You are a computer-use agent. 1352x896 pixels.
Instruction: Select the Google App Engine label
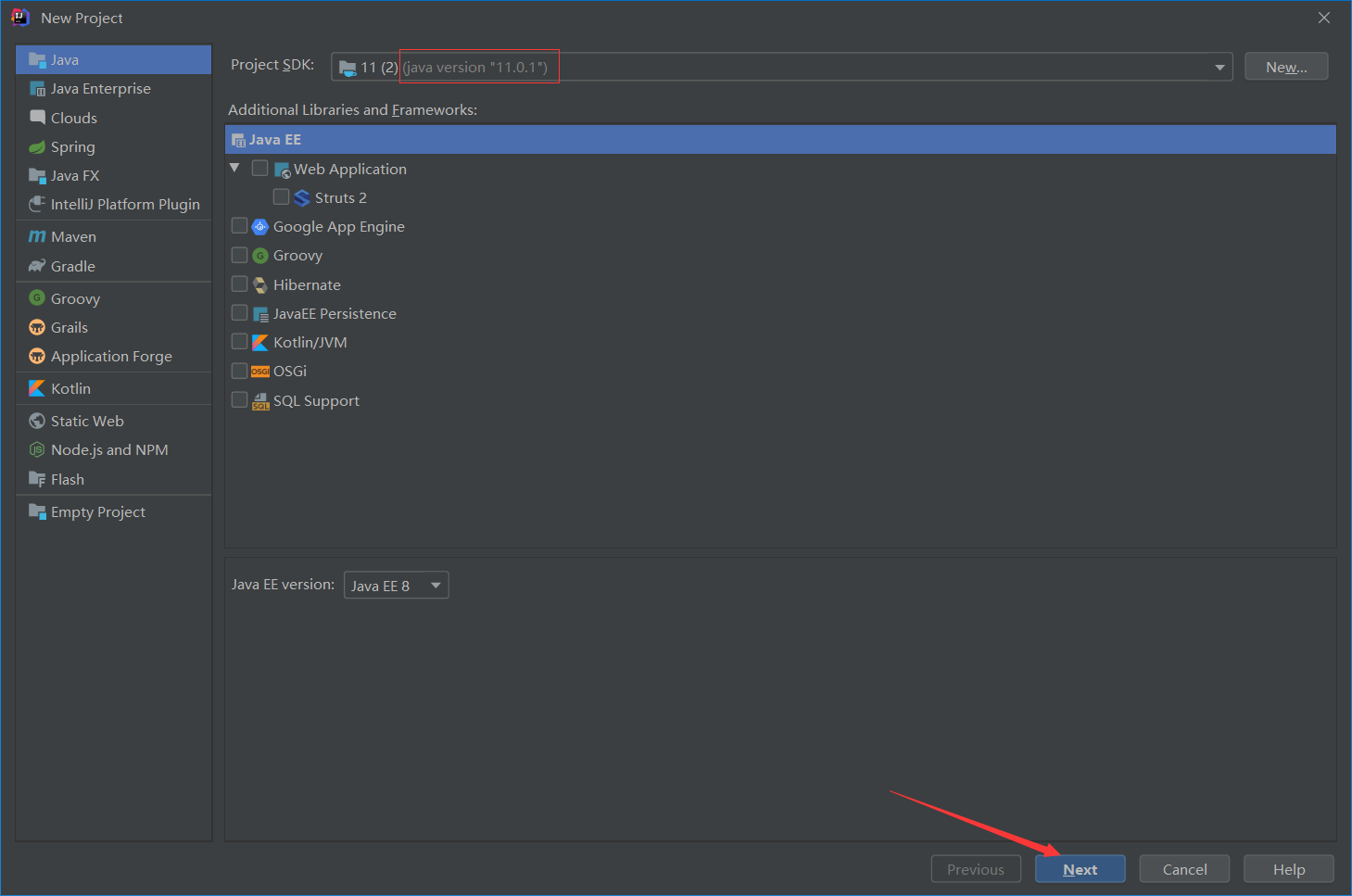point(339,227)
